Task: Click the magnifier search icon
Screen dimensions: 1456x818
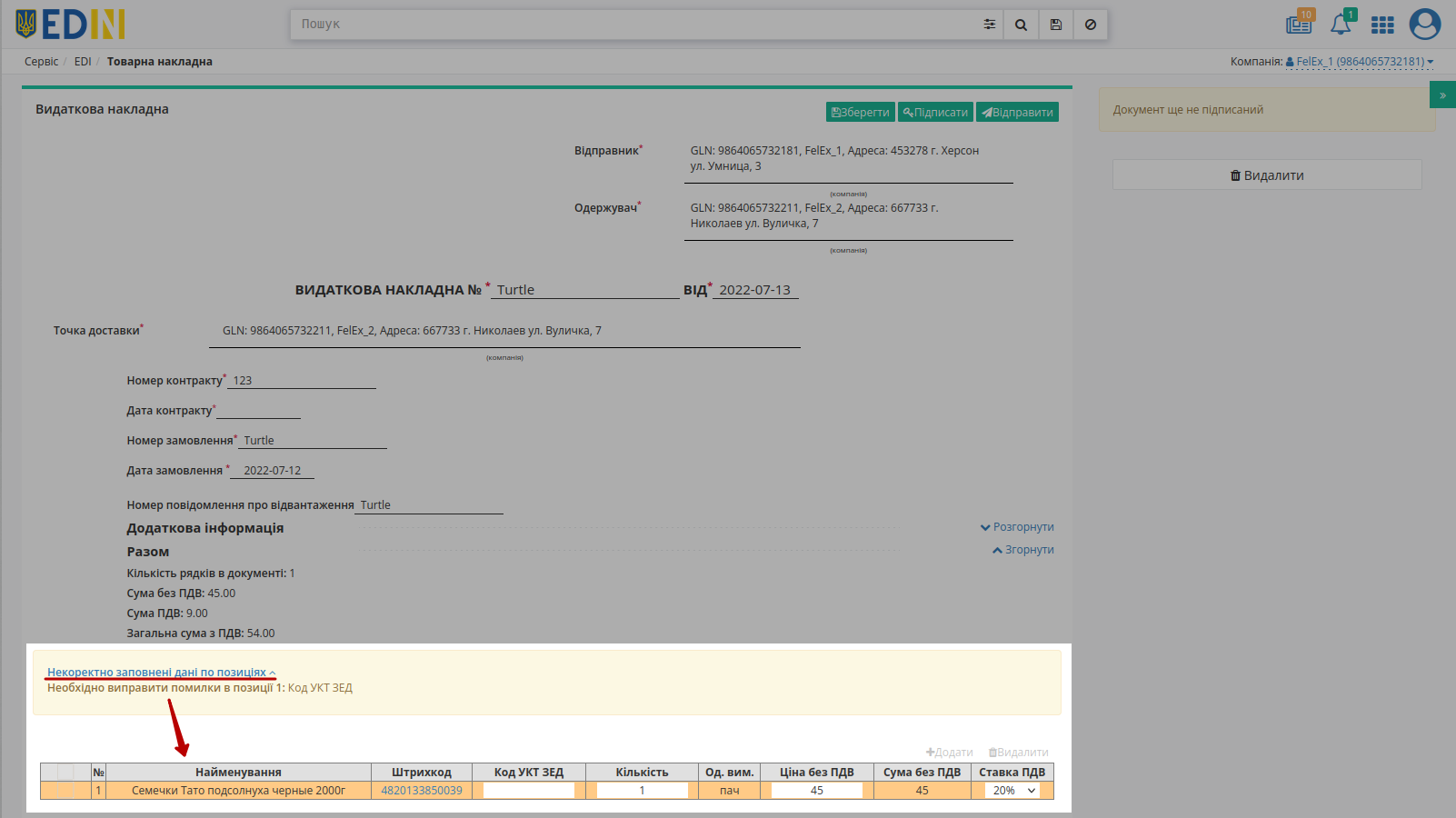Action: (x=1021, y=25)
